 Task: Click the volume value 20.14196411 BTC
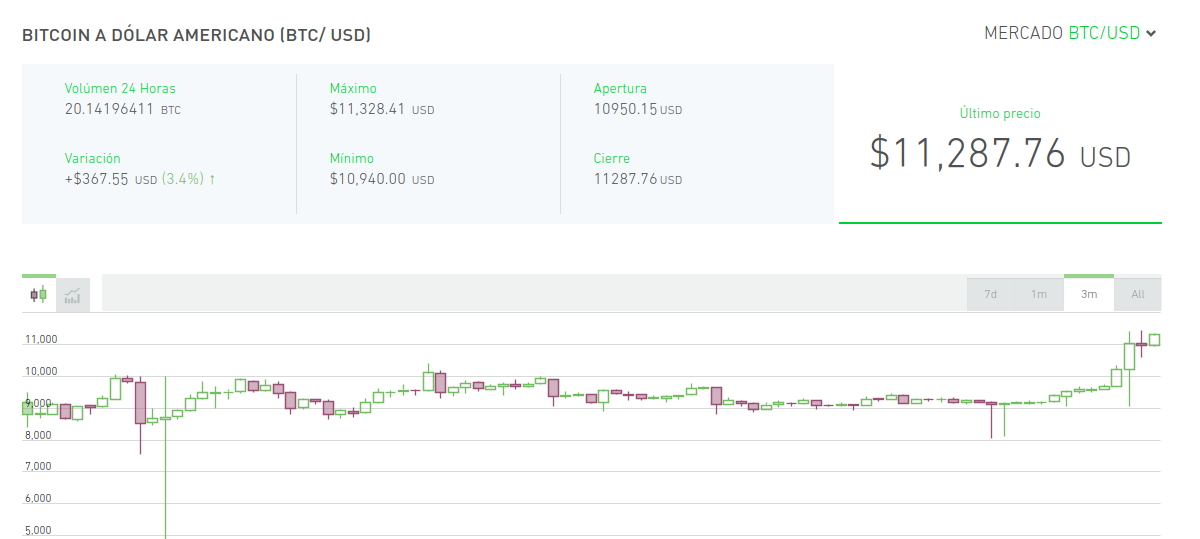(123, 109)
